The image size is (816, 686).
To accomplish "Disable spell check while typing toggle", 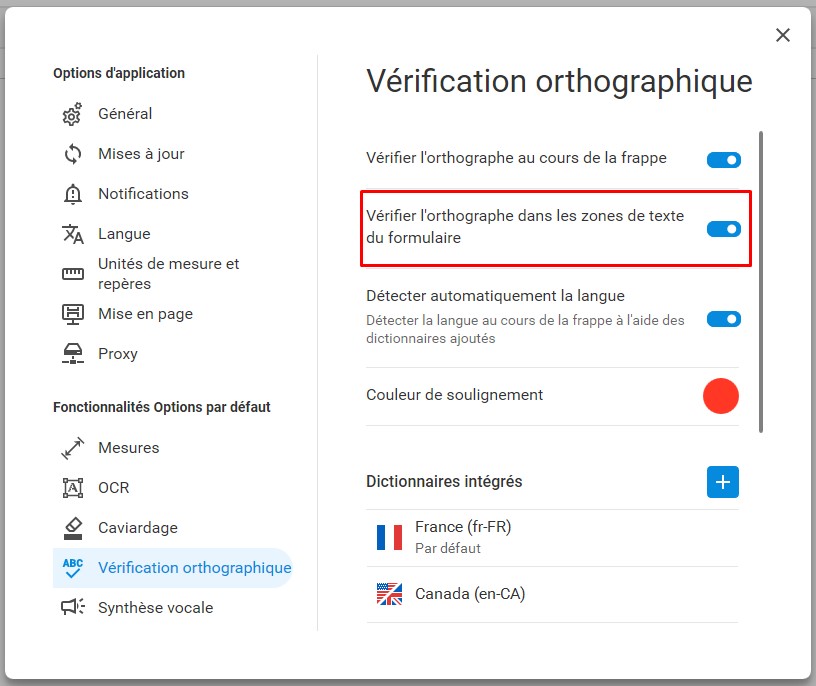I will (723, 160).
